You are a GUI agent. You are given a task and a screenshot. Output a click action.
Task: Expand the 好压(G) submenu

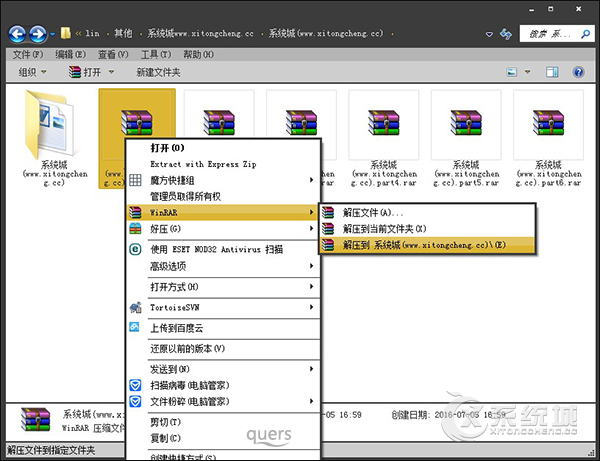223,229
